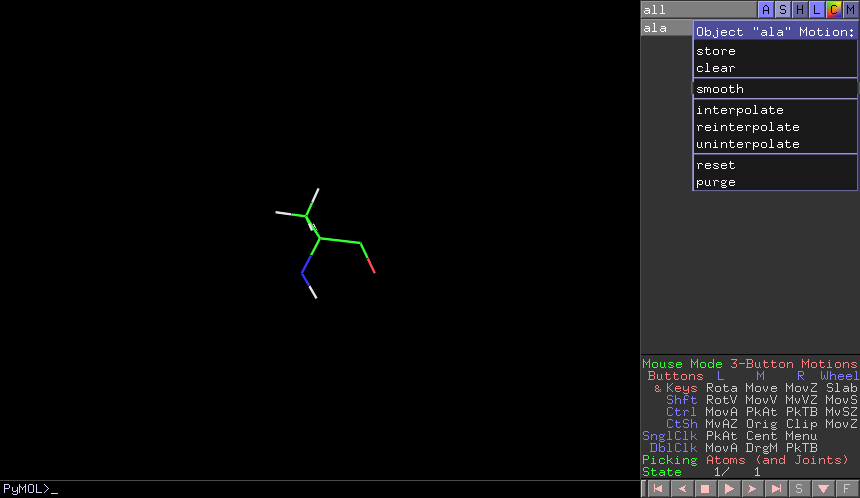Toggle fullscreen with the F button
This screenshot has width=860, height=498.
tap(846, 489)
